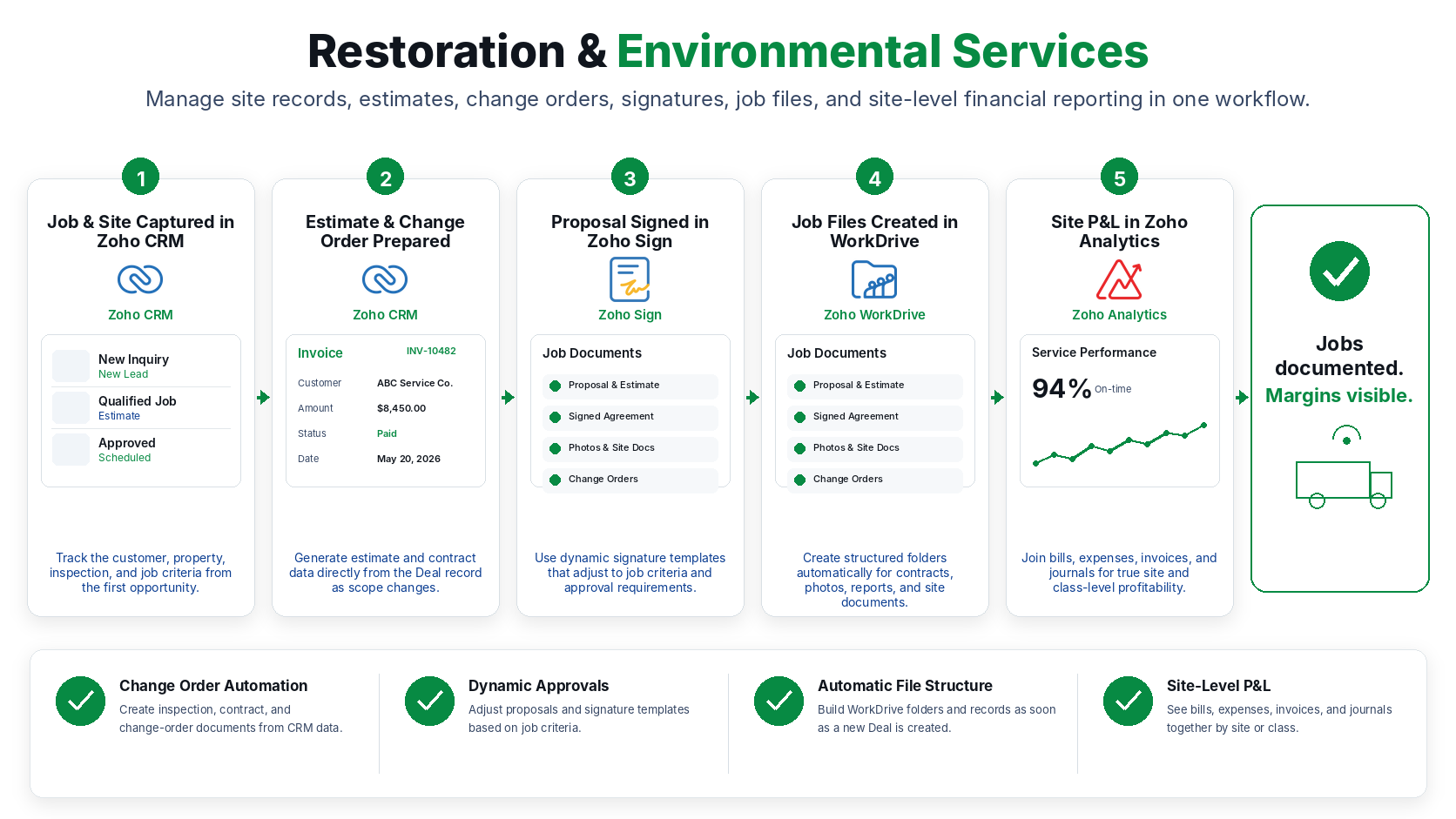Click the Service Performance heading
The height and width of the screenshot is (819, 1456).
[x=1094, y=352]
